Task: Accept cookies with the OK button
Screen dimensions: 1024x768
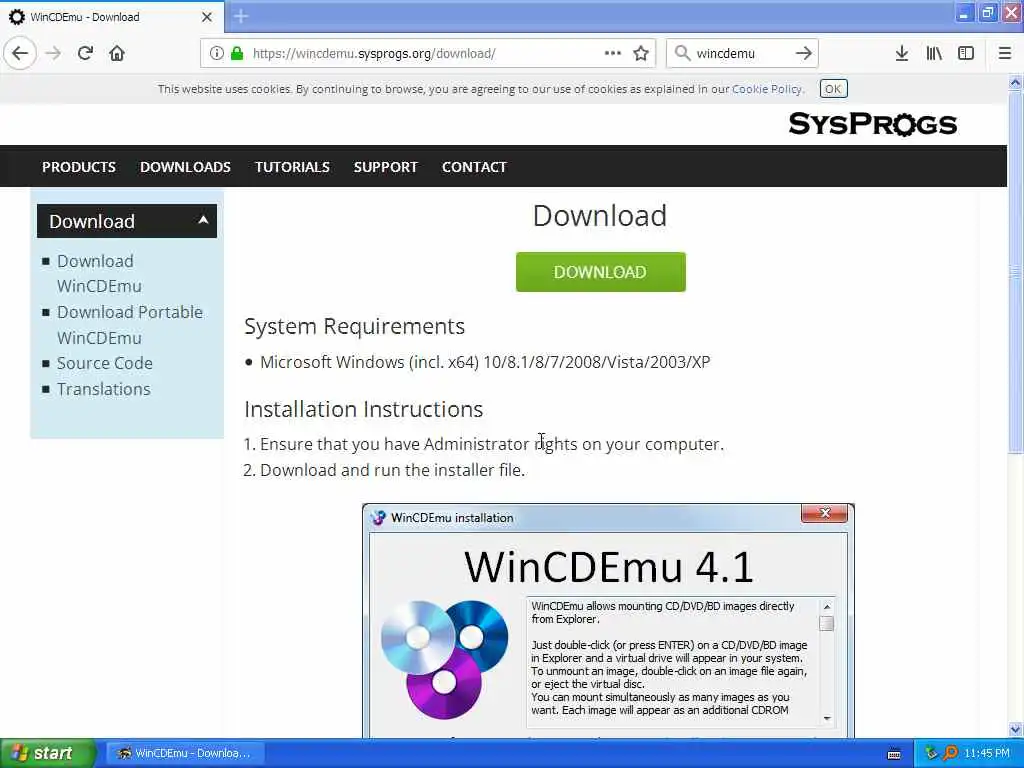Action: coord(833,89)
